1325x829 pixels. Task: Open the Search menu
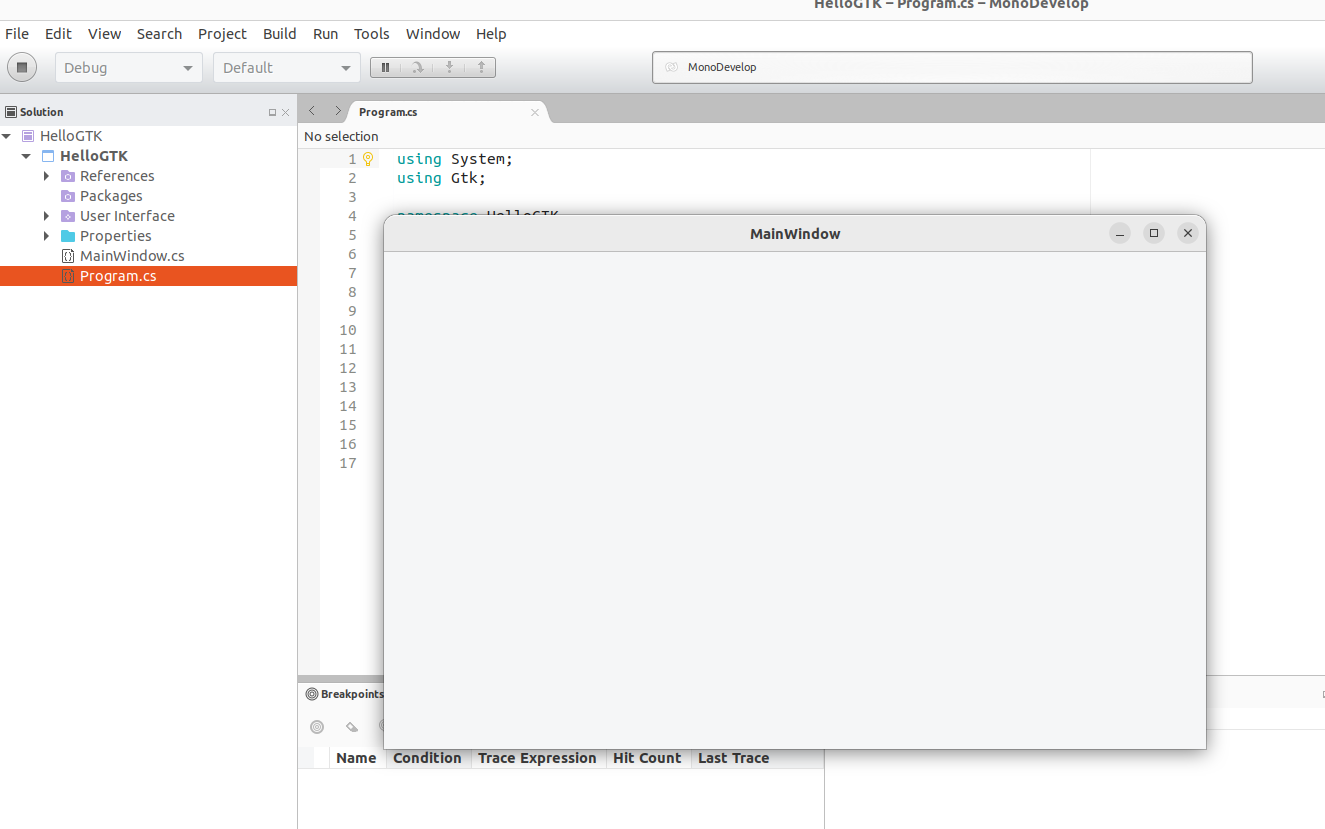pyautogui.click(x=159, y=34)
